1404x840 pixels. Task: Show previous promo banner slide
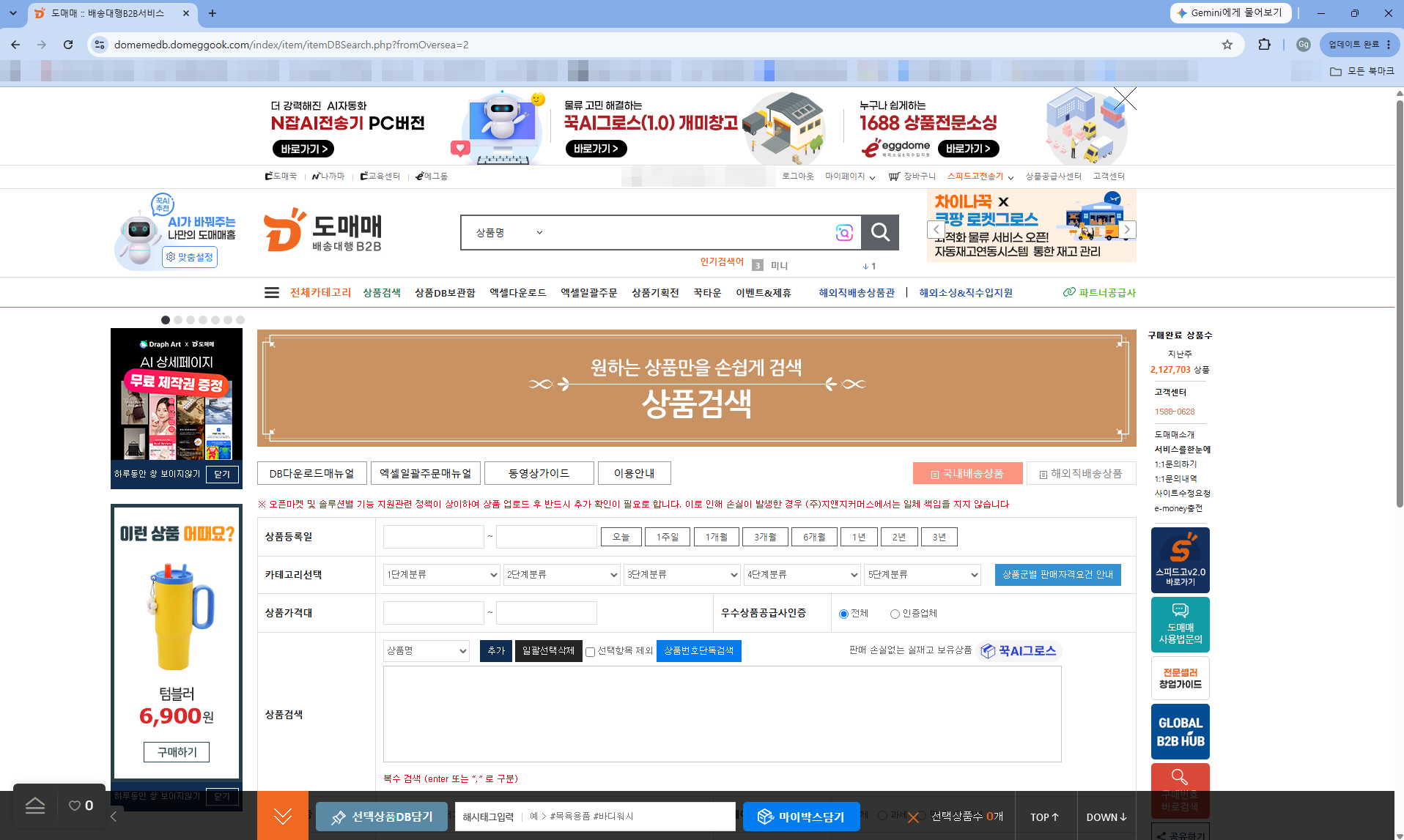936,229
